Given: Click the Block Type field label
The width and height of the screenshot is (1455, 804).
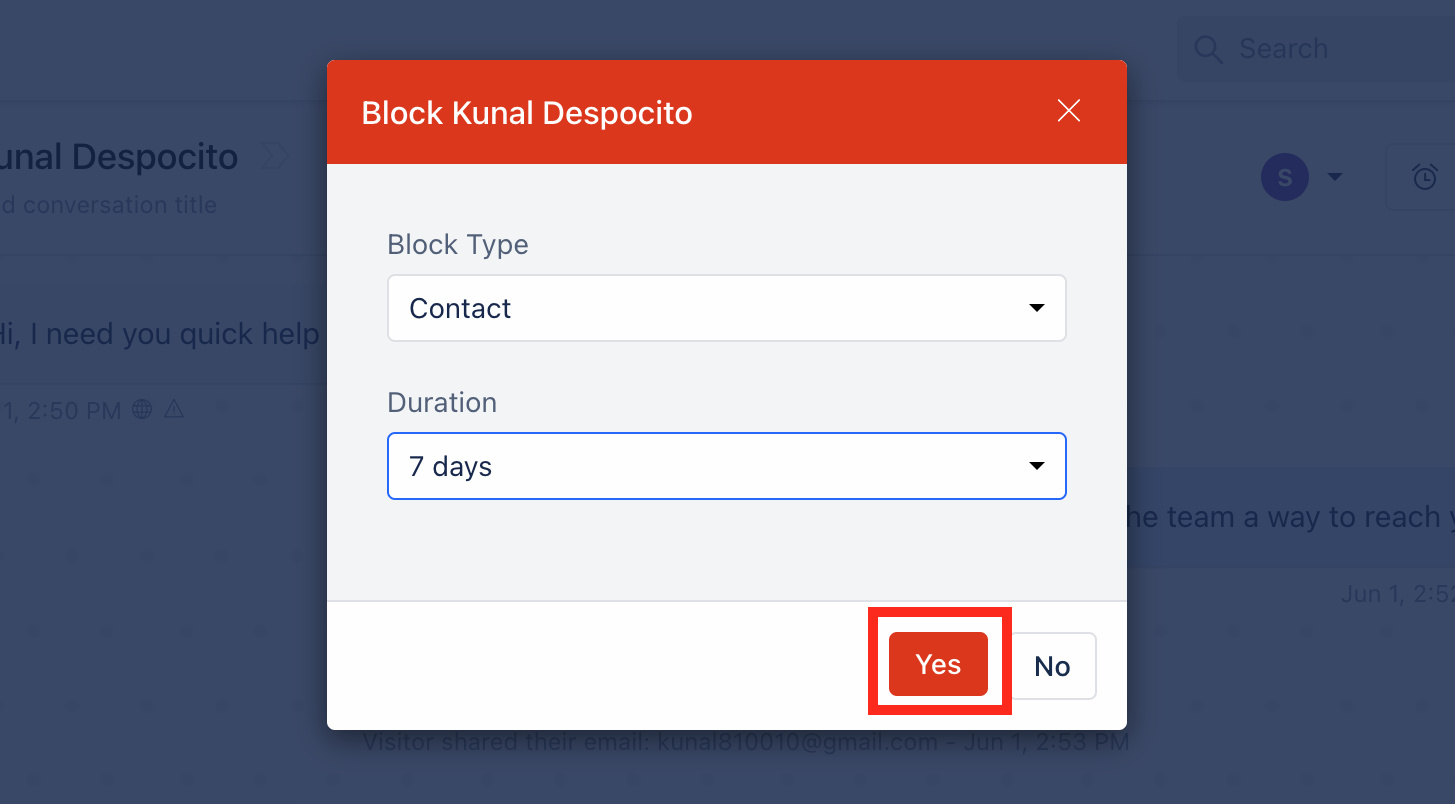Looking at the screenshot, I should (x=458, y=245).
